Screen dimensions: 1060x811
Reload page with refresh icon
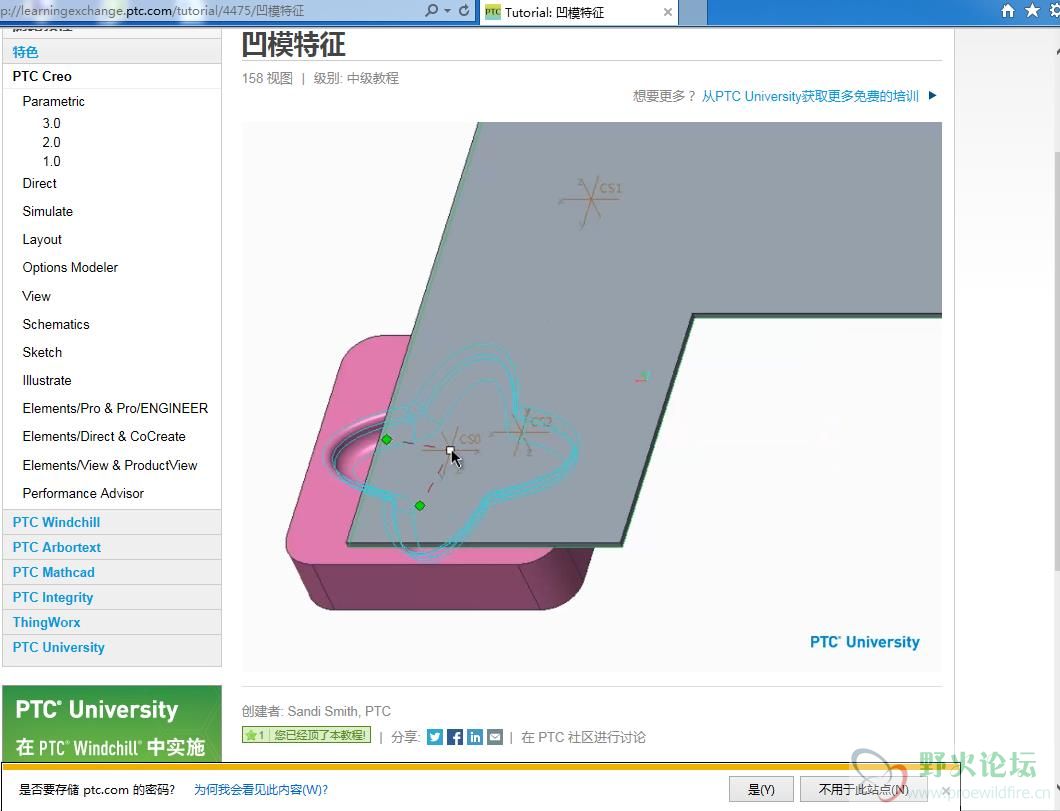464,11
